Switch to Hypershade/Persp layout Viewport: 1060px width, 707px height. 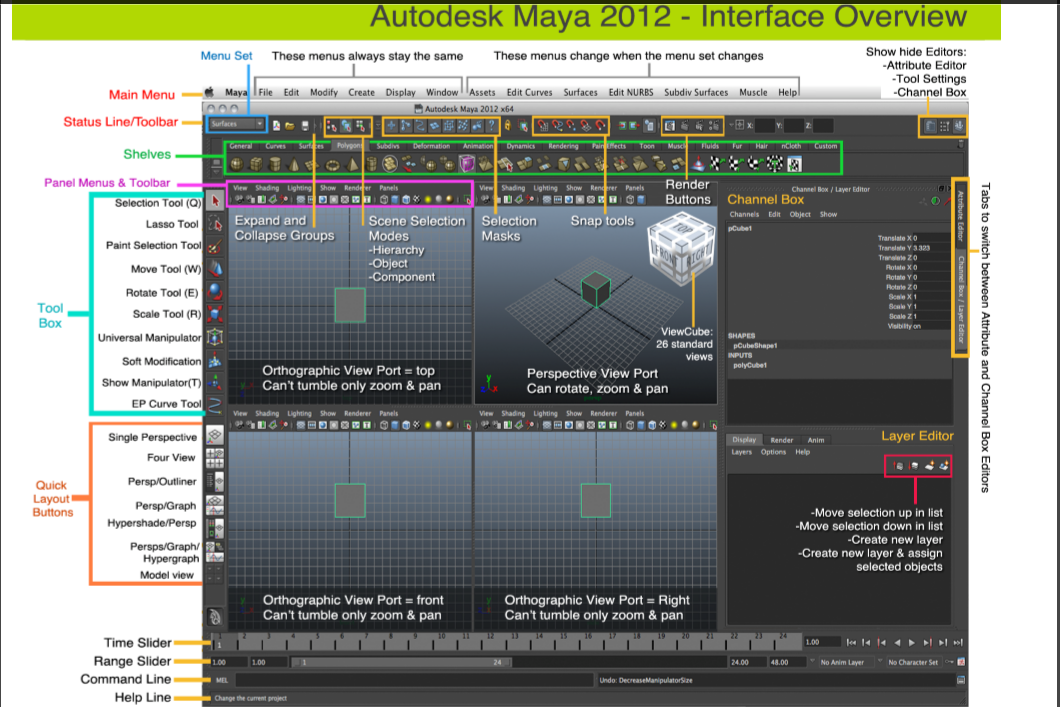(x=215, y=527)
